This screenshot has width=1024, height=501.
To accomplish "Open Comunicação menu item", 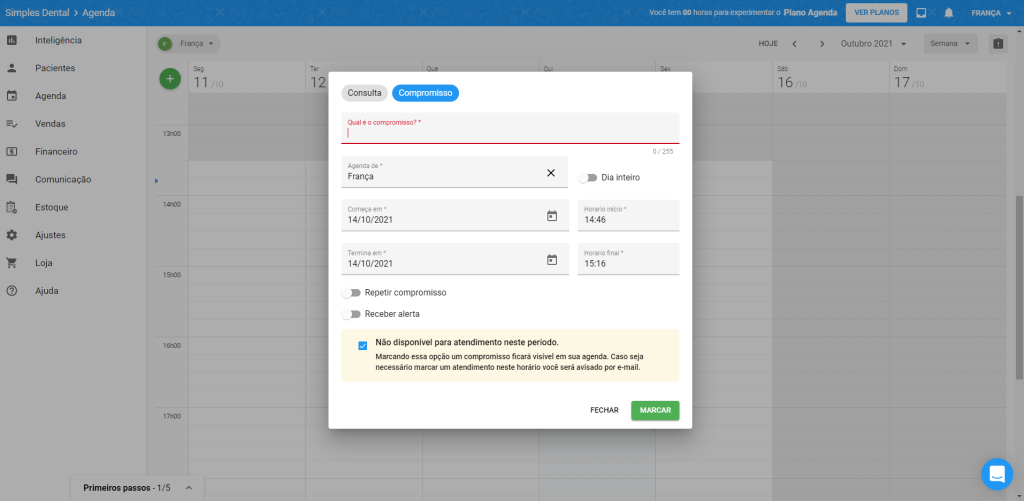I will tap(63, 180).
